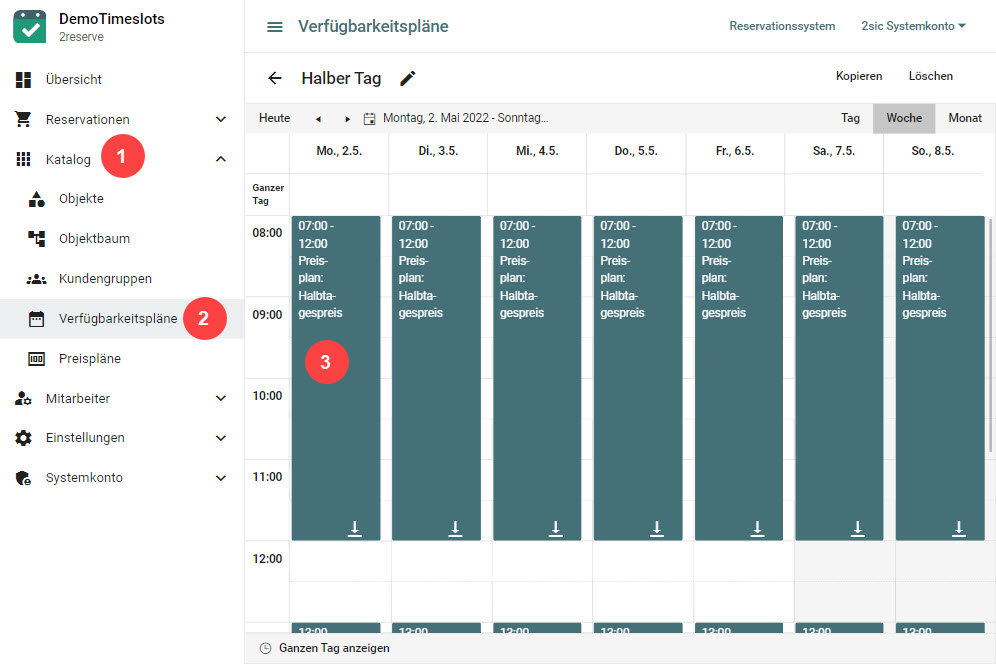This screenshot has height=664, width=996.
Task: Click the download icon on Monday's slot
Action: pyautogui.click(x=354, y=528)
